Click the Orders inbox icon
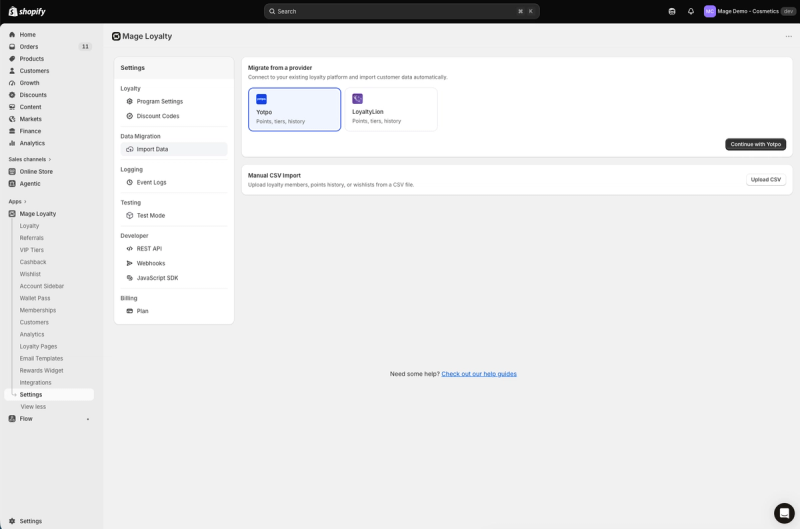800x529 pixels. coord(12,46)
